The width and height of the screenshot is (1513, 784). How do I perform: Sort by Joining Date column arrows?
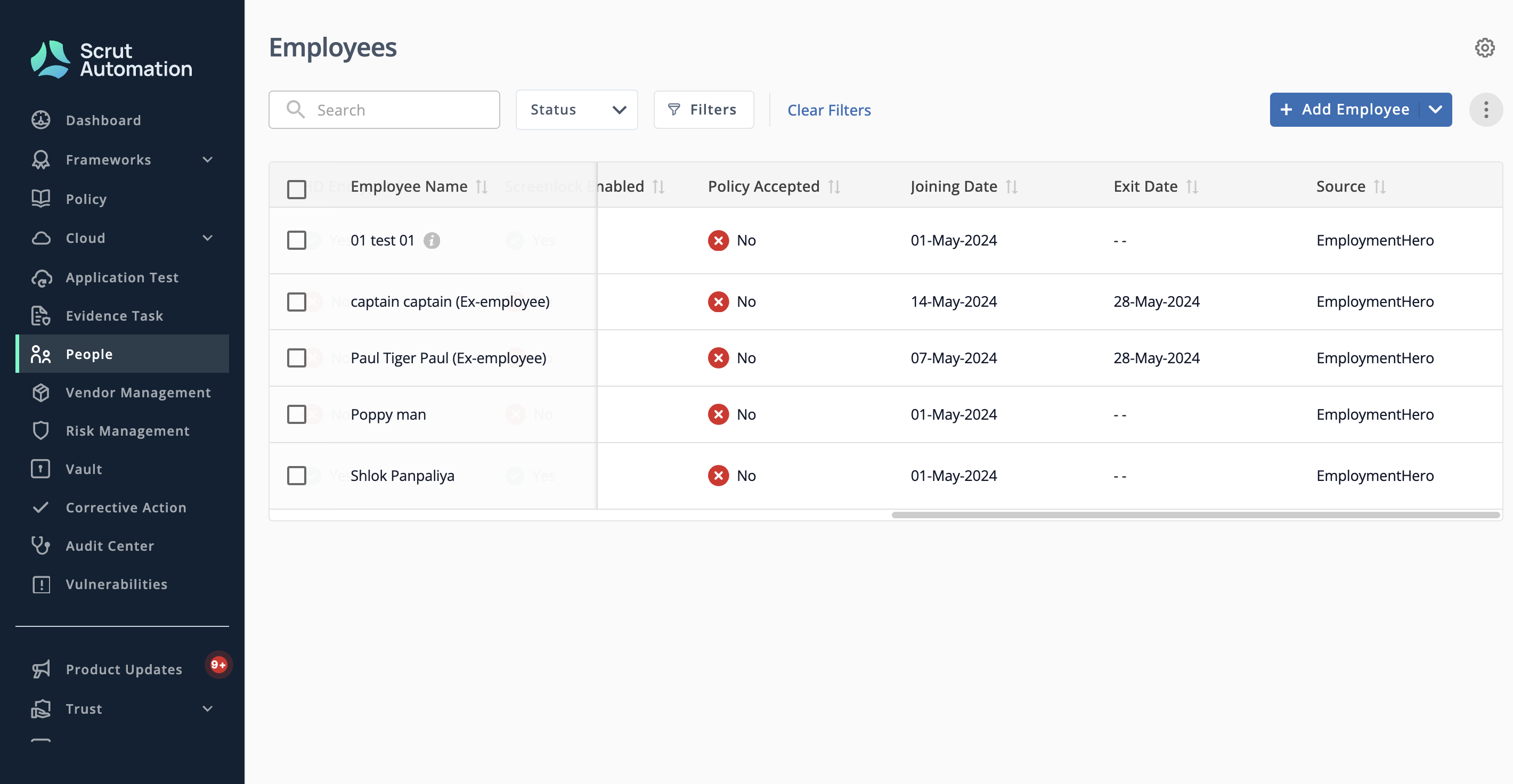coord(1011,187)
